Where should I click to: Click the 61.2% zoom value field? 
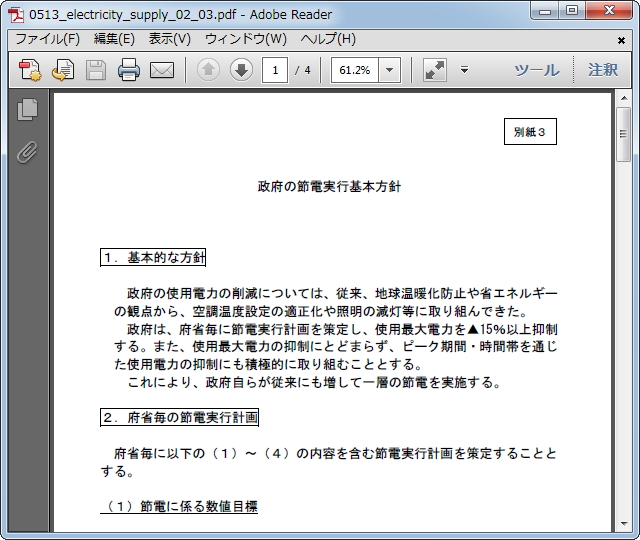(355, 70)
